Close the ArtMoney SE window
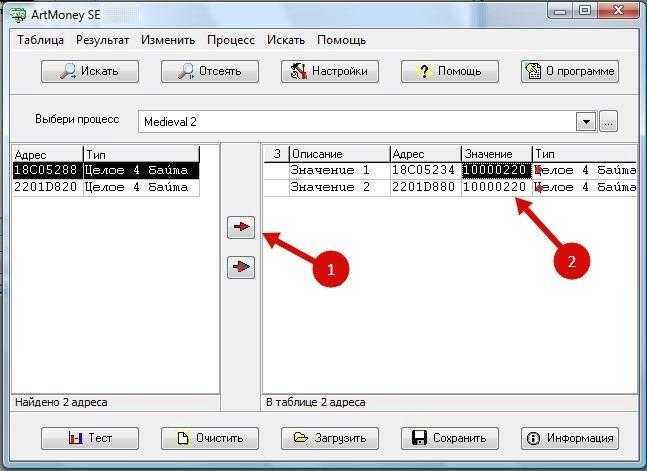Image resolution: width=647 pixels, height=471 pixels. (619, 11)
